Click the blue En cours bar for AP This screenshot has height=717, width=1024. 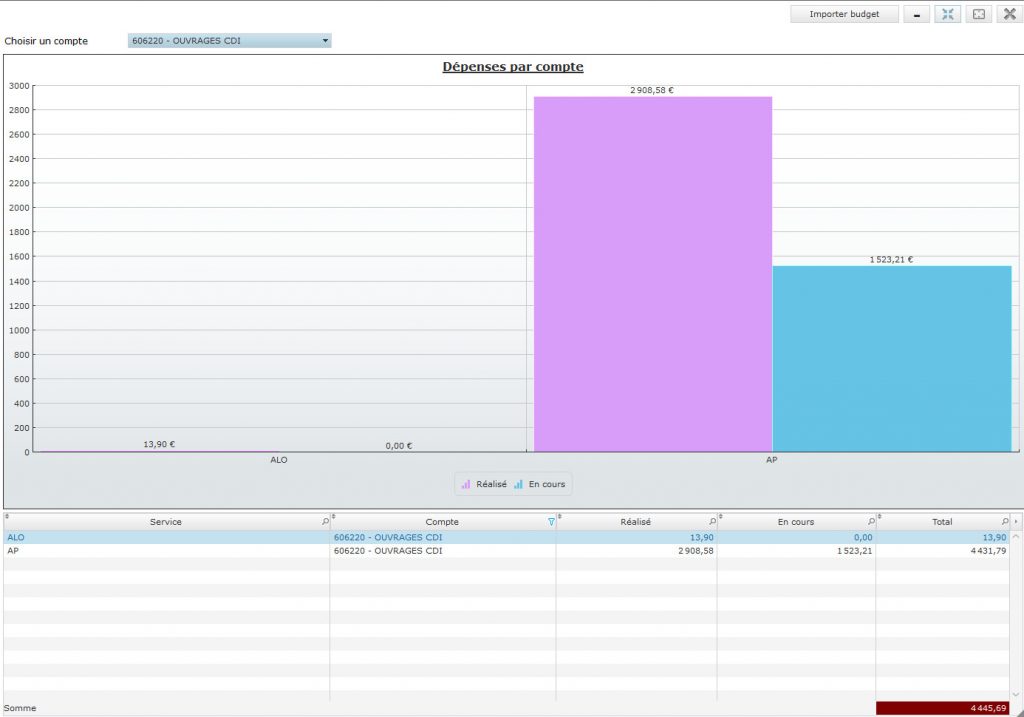click(891, 358)
